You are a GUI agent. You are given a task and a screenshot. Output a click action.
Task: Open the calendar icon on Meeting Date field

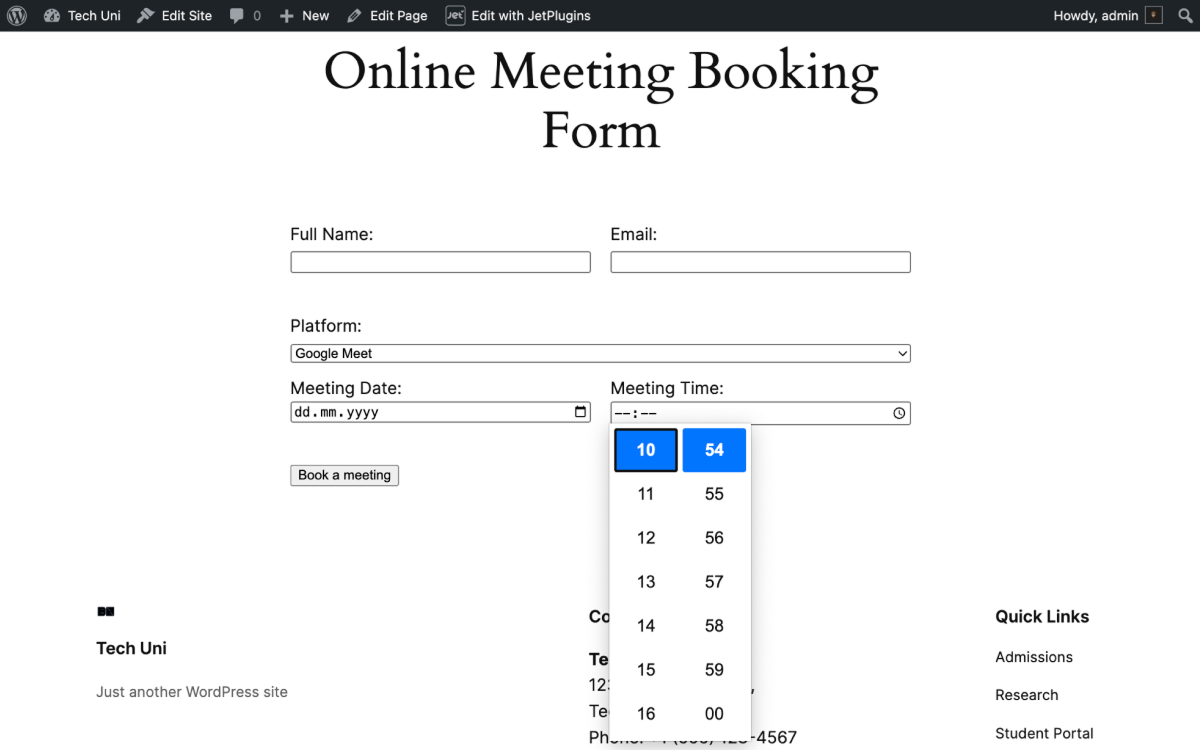(x=580, y=411)
